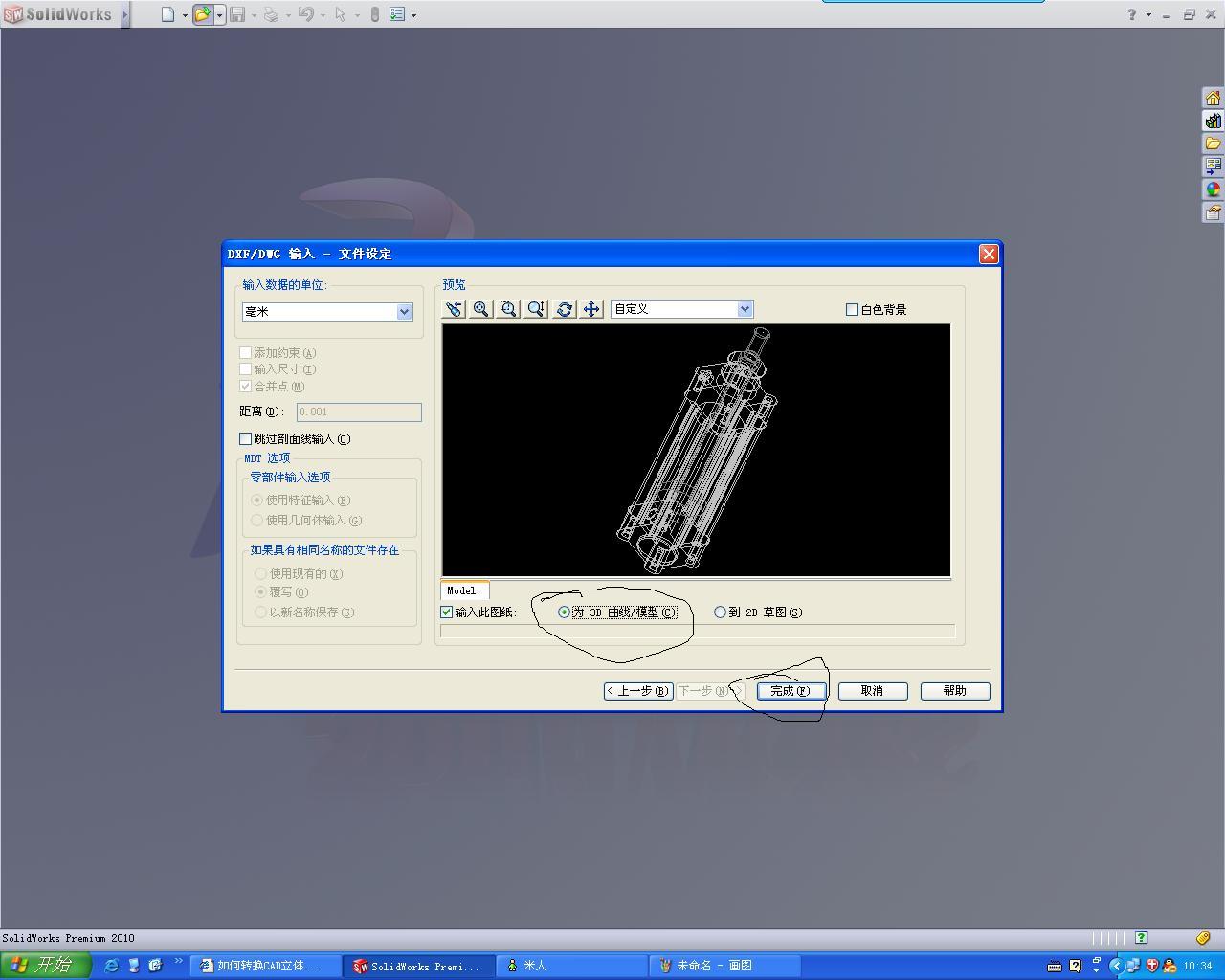Uncheck the 输入此图纸 checkbox
Viewport: 1225px width, 980px height.
tap(446, 612)
